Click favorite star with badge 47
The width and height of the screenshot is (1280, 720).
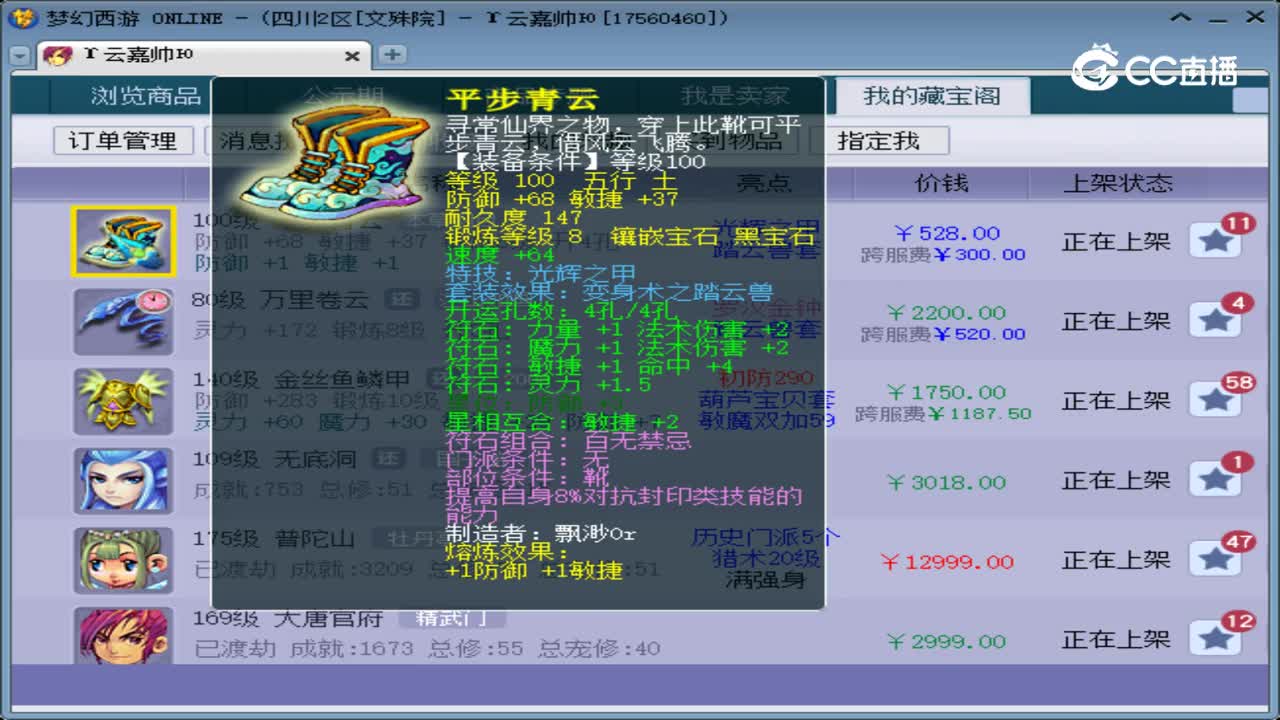(x=1215, y=560)
